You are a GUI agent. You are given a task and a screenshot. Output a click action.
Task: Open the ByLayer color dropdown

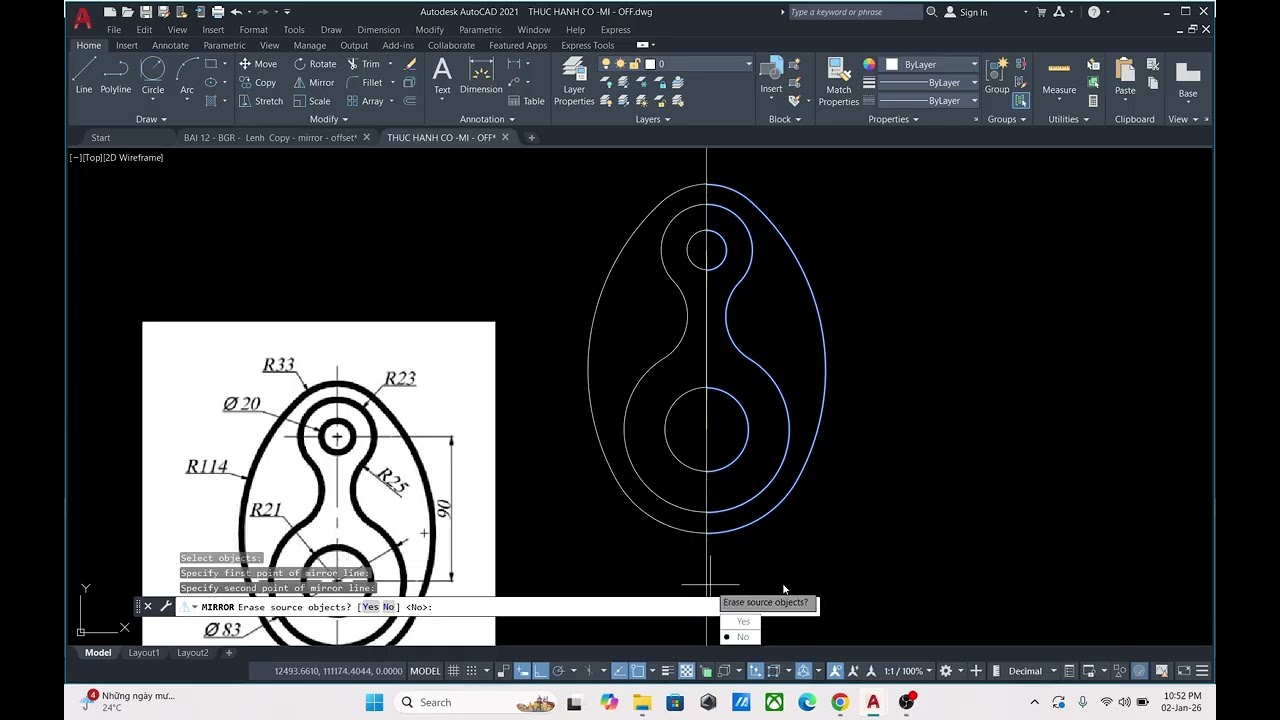pos(931,64)
